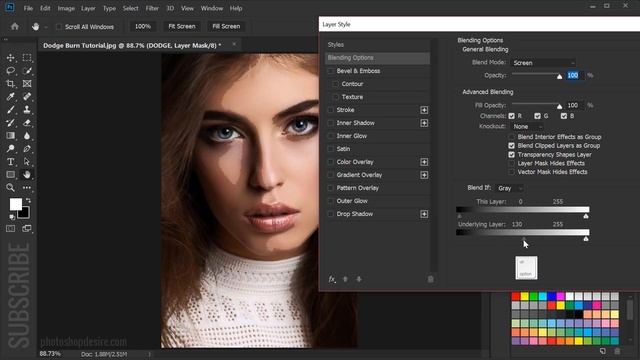Select the Dodge tool
The width and height of the screenshot is (640, 360).
coord(11,149)
